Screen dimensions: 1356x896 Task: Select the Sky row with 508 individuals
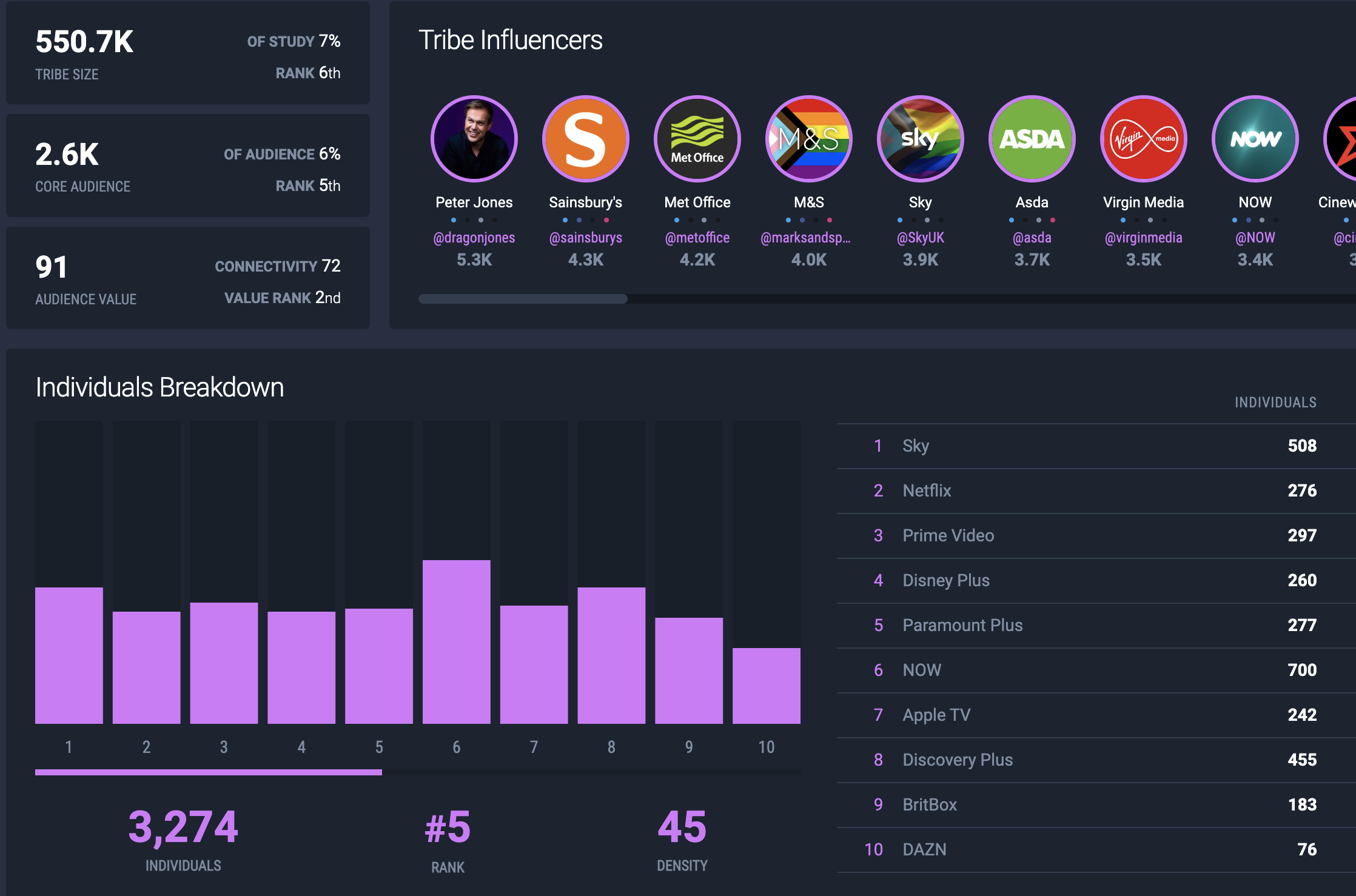coord(1096,446)
